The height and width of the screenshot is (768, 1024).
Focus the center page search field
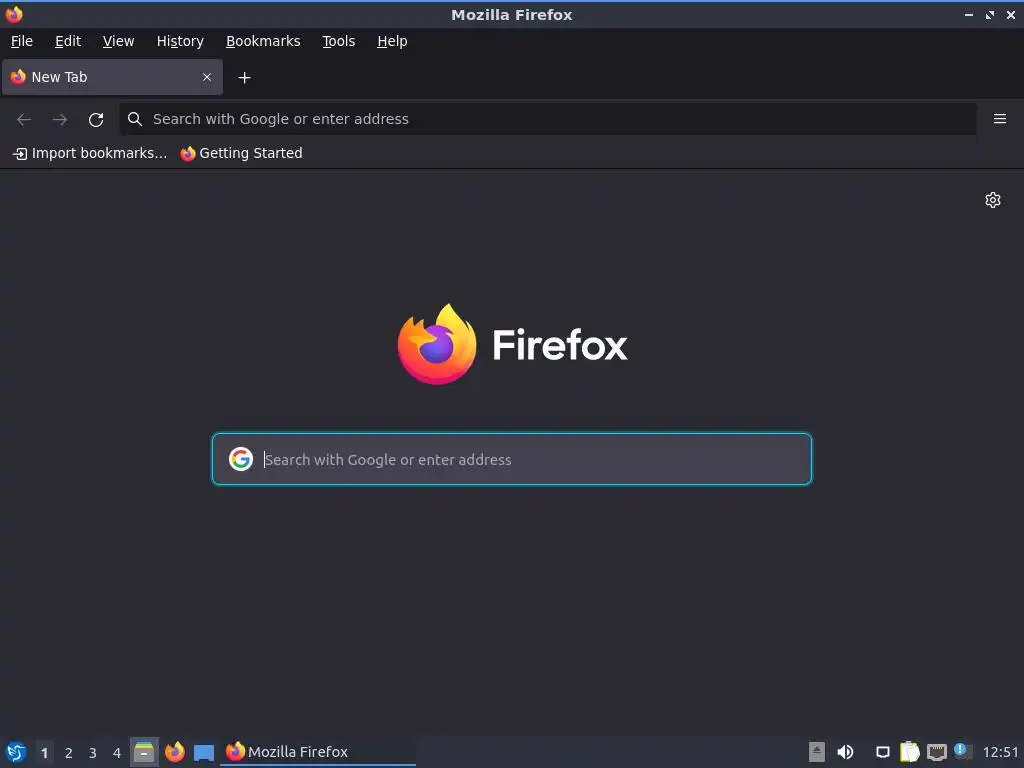coord(512,459)
